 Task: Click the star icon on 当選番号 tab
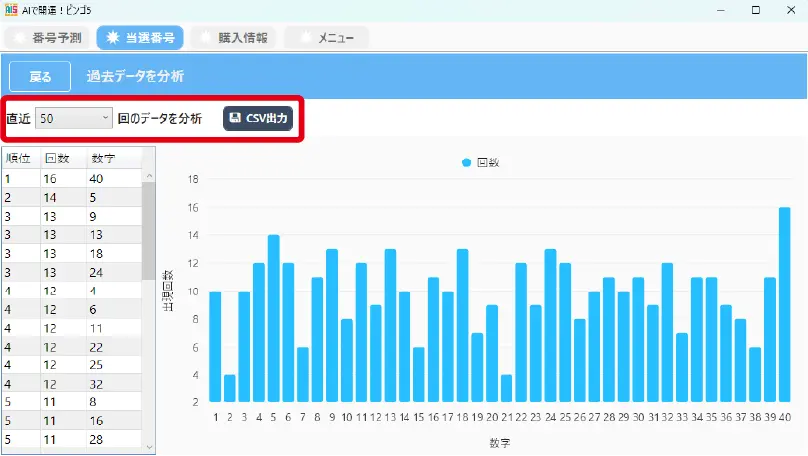point(112,37)
